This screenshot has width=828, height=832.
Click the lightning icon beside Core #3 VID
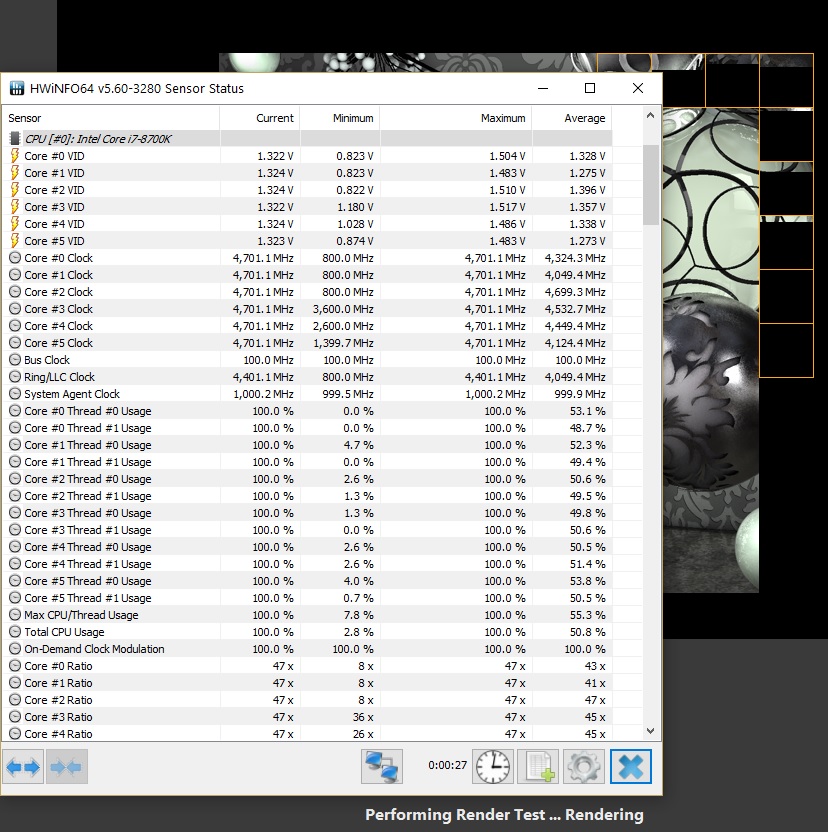point(15,206)
